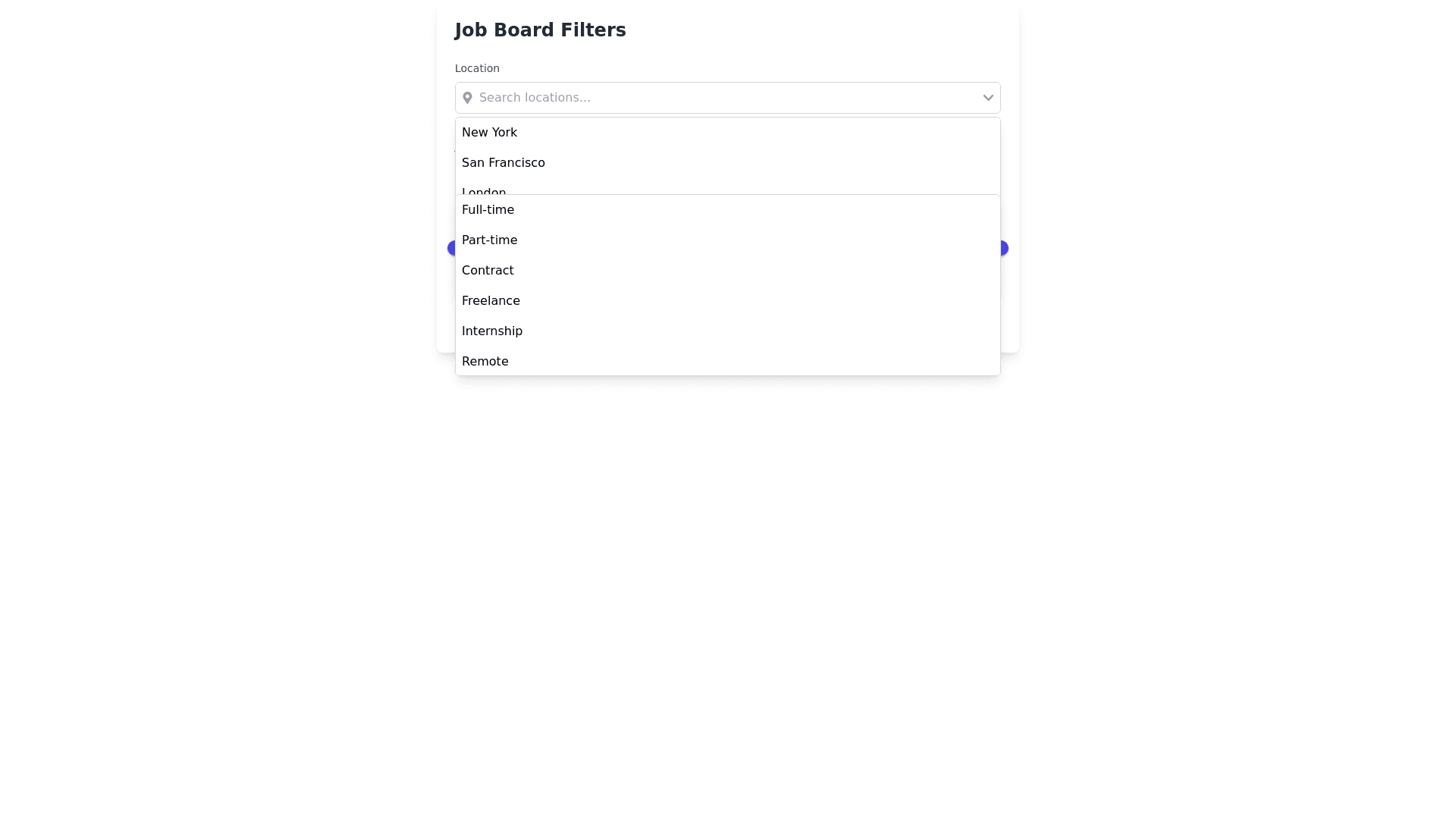Choose Part-time from the list
The height and width of the screenshot is (819, 1456).
pyautogui.click(x=490, y=240)
